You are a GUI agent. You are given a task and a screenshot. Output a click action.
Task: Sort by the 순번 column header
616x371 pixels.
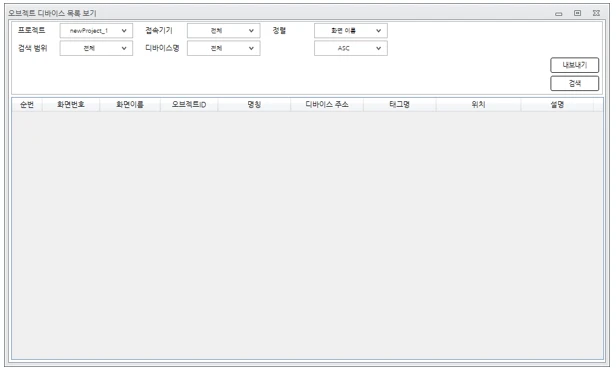(x=27, y=105)
